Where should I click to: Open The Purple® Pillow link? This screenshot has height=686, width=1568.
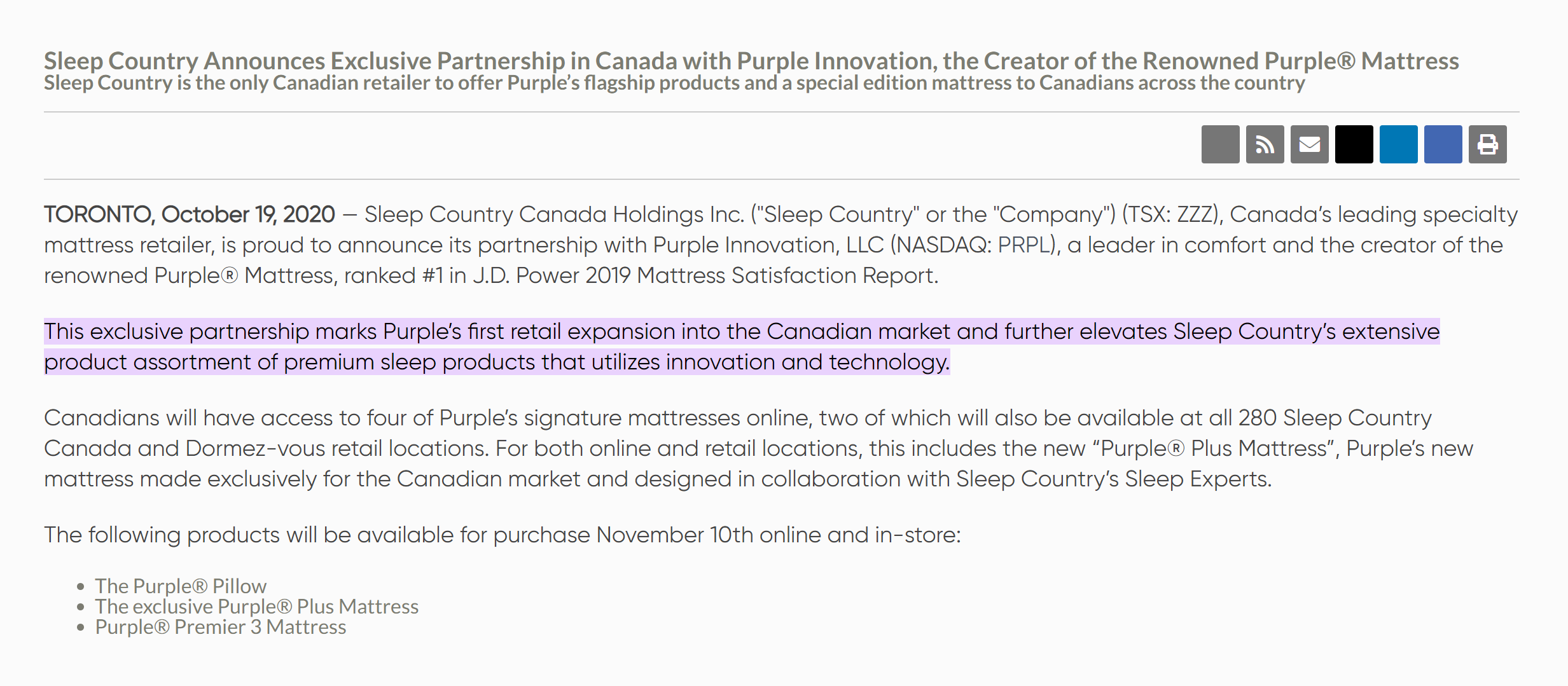point(181,586)
